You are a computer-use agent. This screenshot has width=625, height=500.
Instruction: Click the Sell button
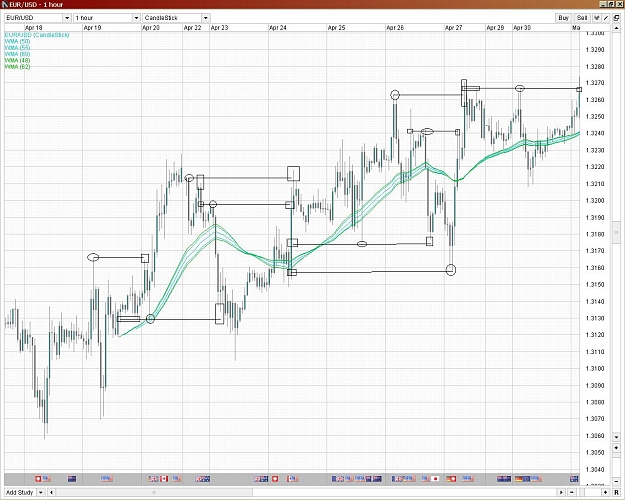pos(582,18)
